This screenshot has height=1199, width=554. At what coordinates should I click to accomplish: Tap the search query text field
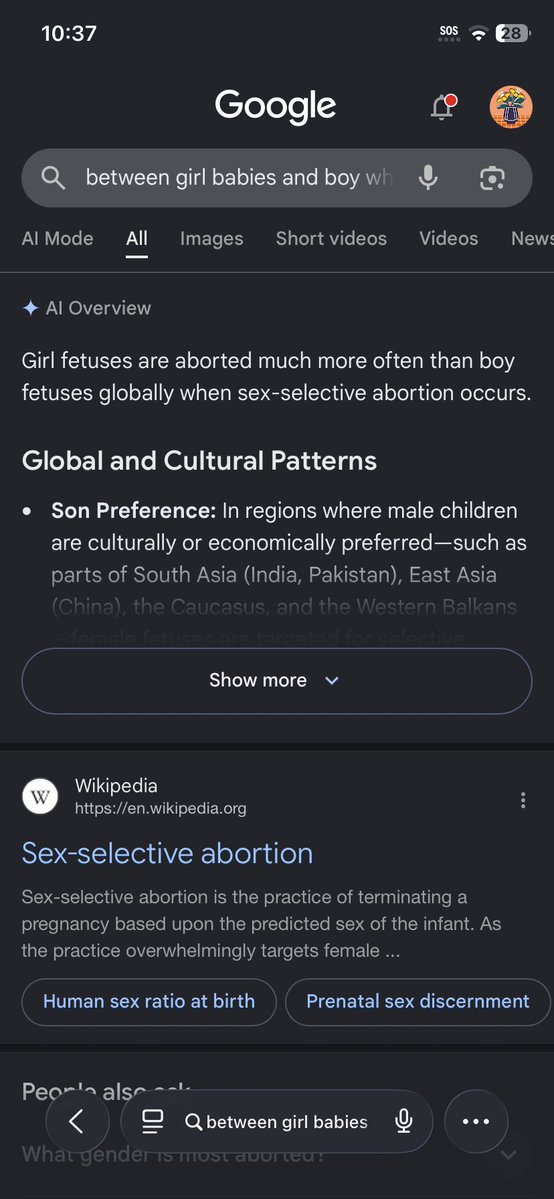239,177
